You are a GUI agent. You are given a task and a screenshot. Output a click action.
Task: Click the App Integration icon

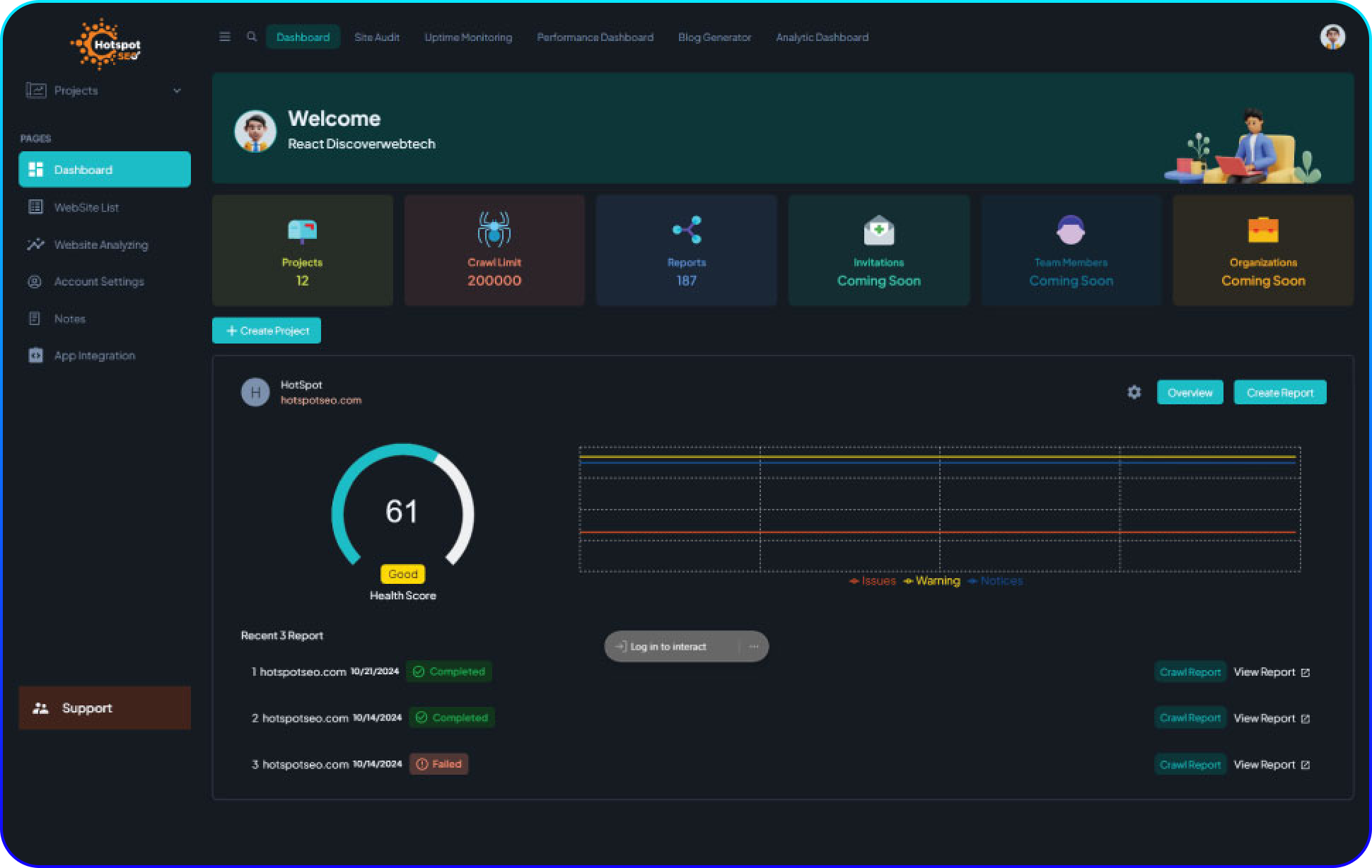point(35,356)
